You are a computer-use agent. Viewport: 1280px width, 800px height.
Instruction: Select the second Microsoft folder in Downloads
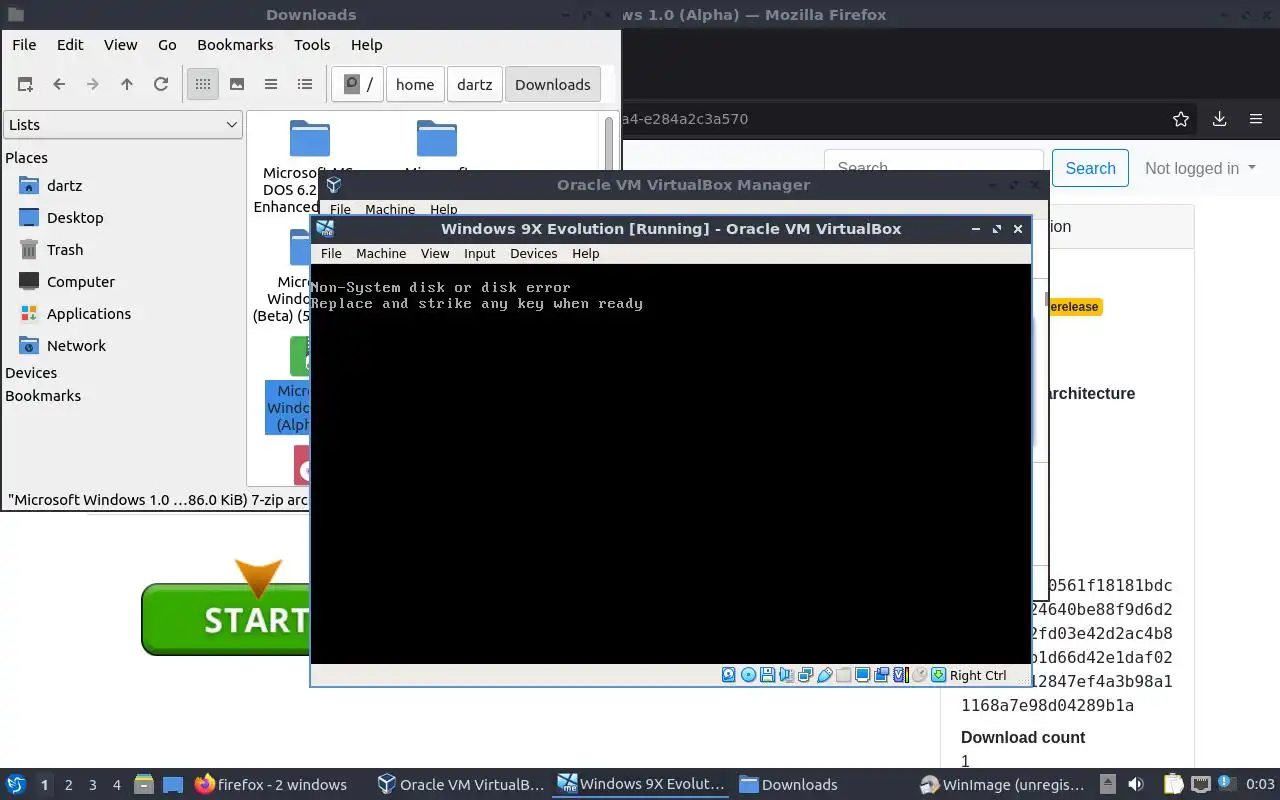coord(436,139)
